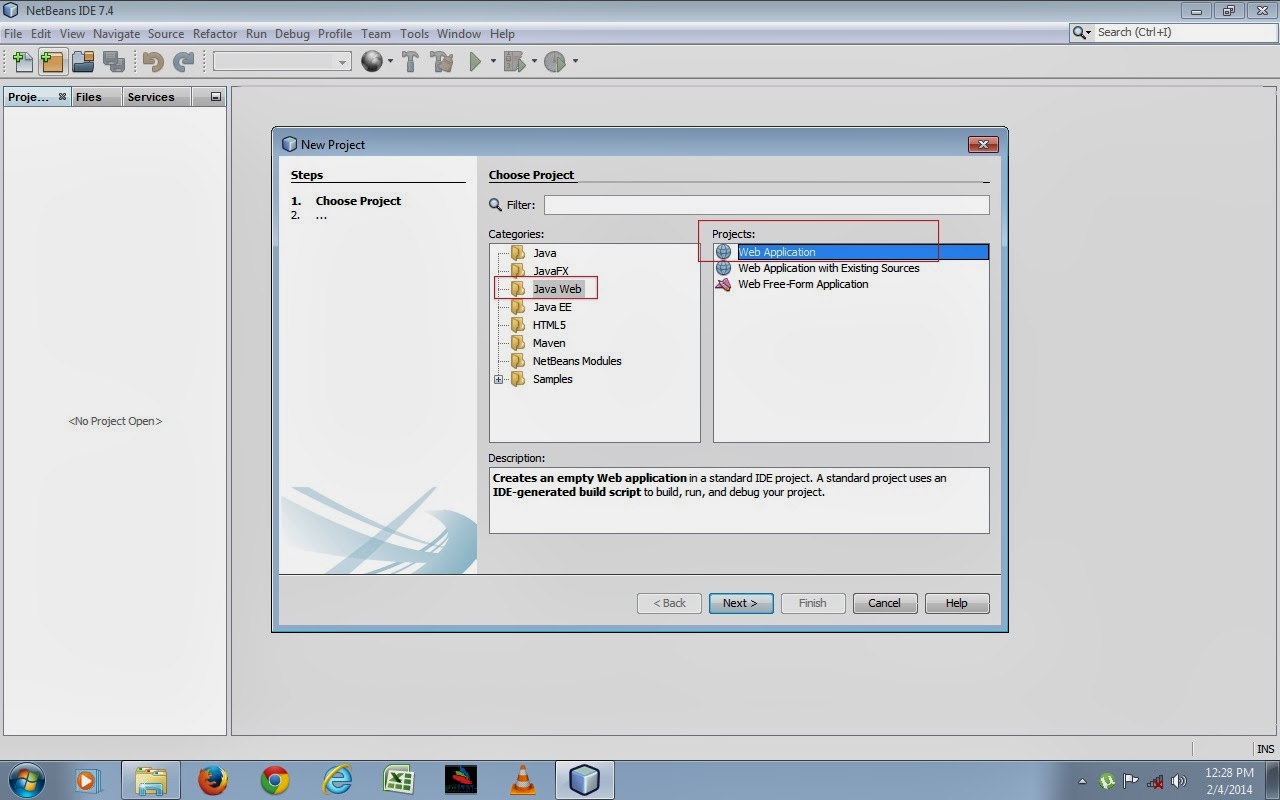Open the Windows Start menu
The width and height of the screenshot is (1280, 800).
pos(27,780)
